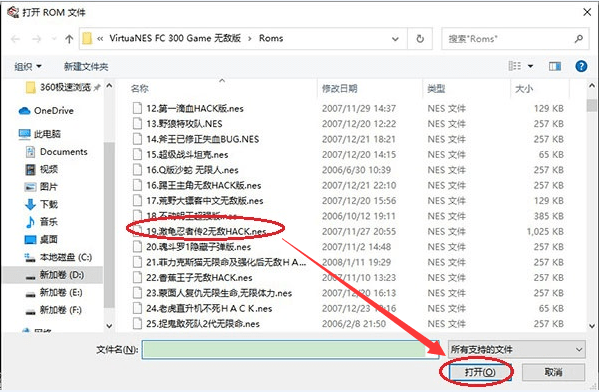Toggle the preview pane icon

[555, 66]
